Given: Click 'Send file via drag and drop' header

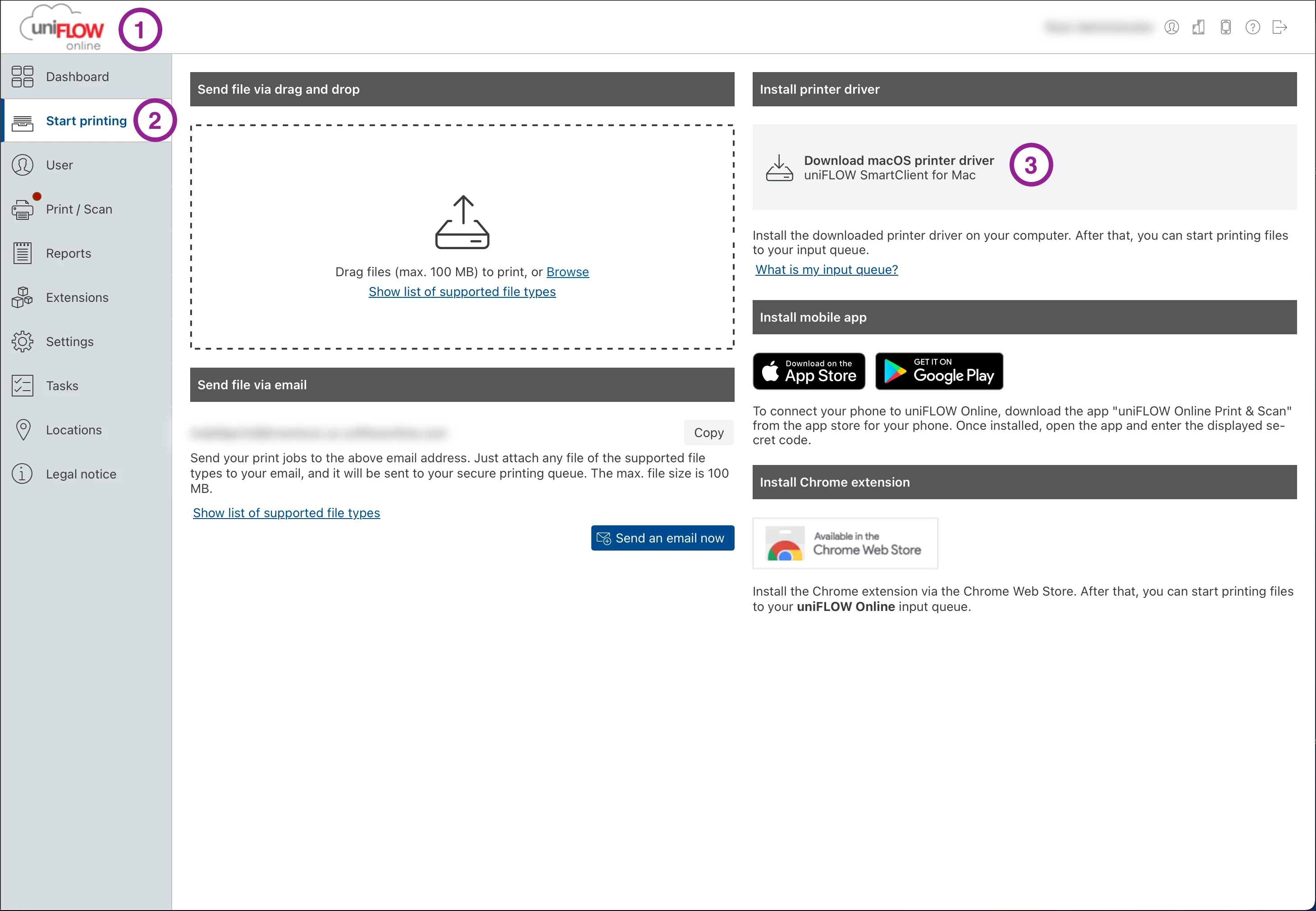Looking at the screenshot, I should click(x=462, y=89).
